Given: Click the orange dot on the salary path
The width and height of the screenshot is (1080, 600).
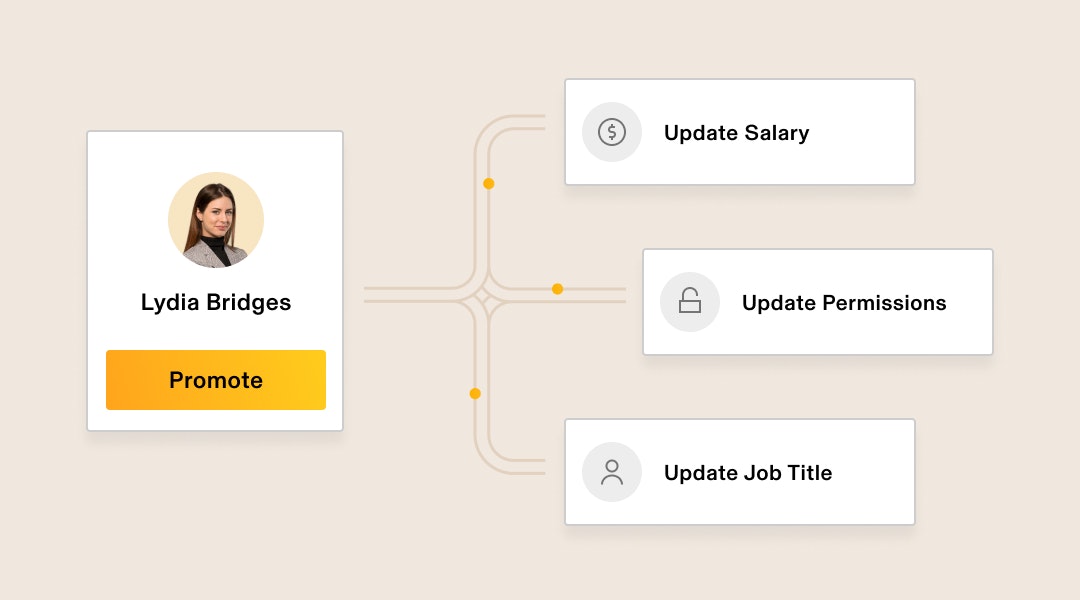Looking at the screenshot, I should pos(488,184).
